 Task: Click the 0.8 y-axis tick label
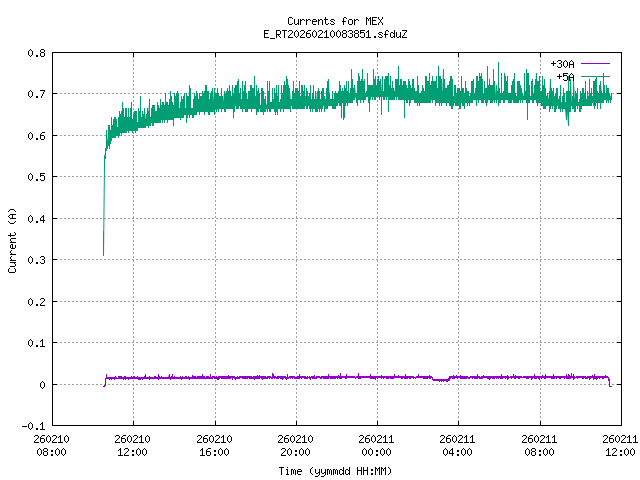click(x=35, y=53)
